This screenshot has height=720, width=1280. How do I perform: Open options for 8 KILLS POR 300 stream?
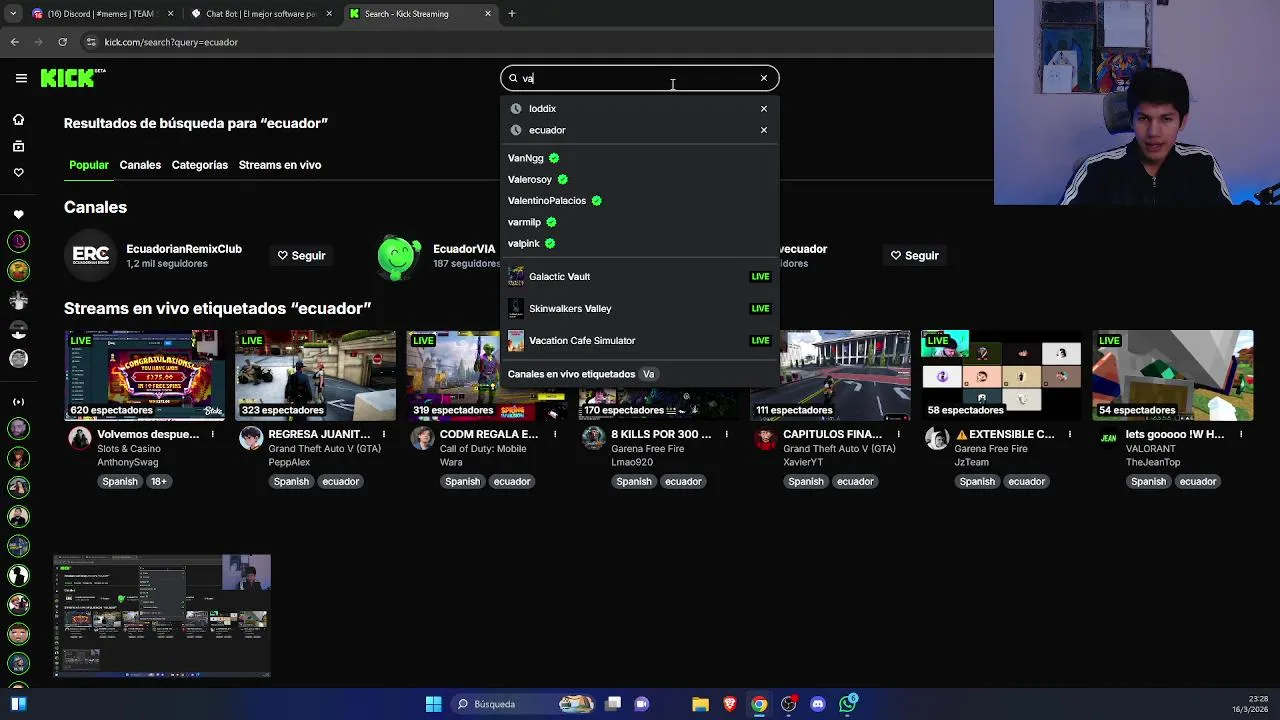pyautogui.click(x=726, y=435)
